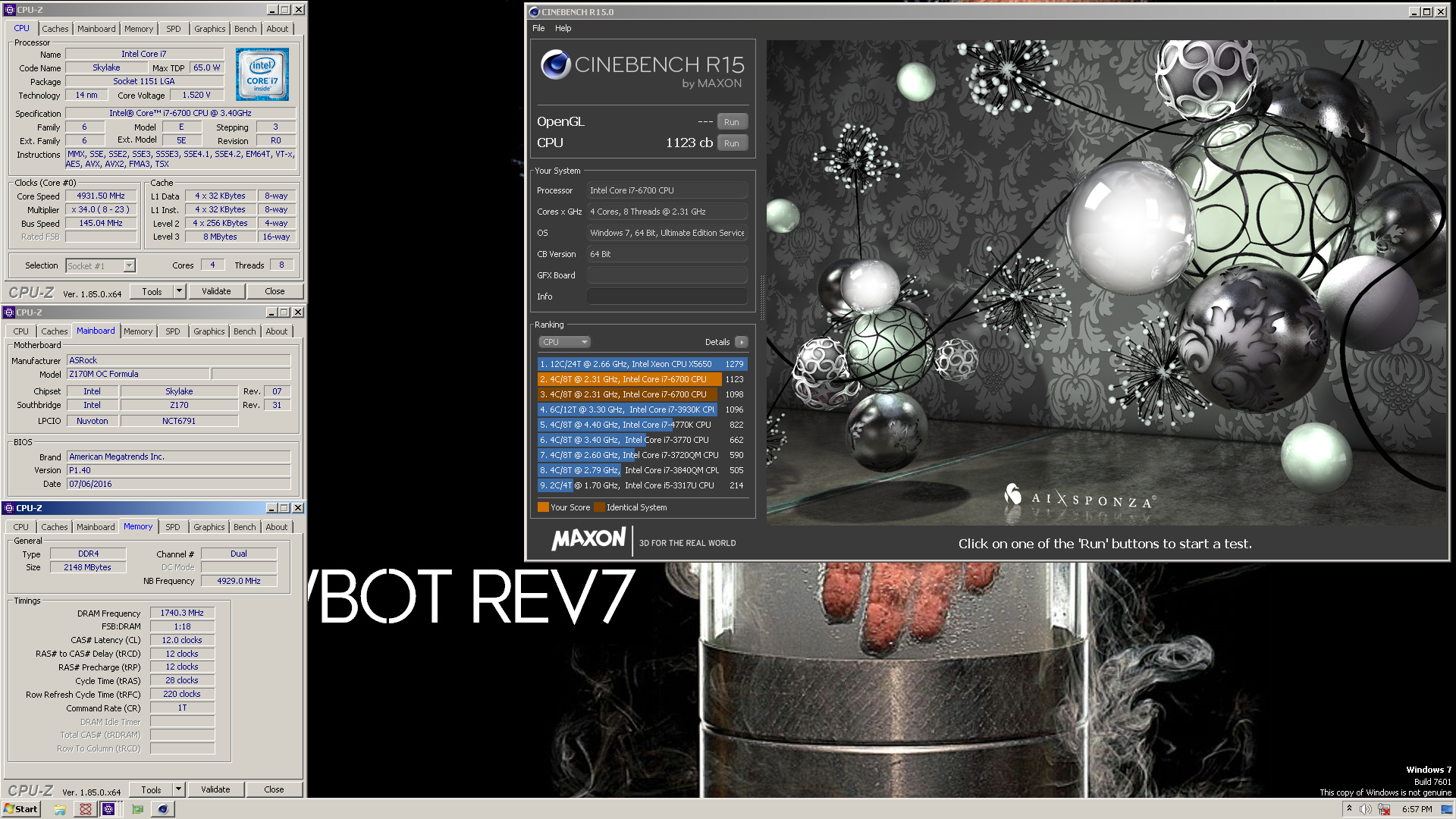Viewport: 1456px width, 819px height.
Task: Select ranking row 9 Core i5-3317U
Action: pyautogui.click(x=642, y=485)
